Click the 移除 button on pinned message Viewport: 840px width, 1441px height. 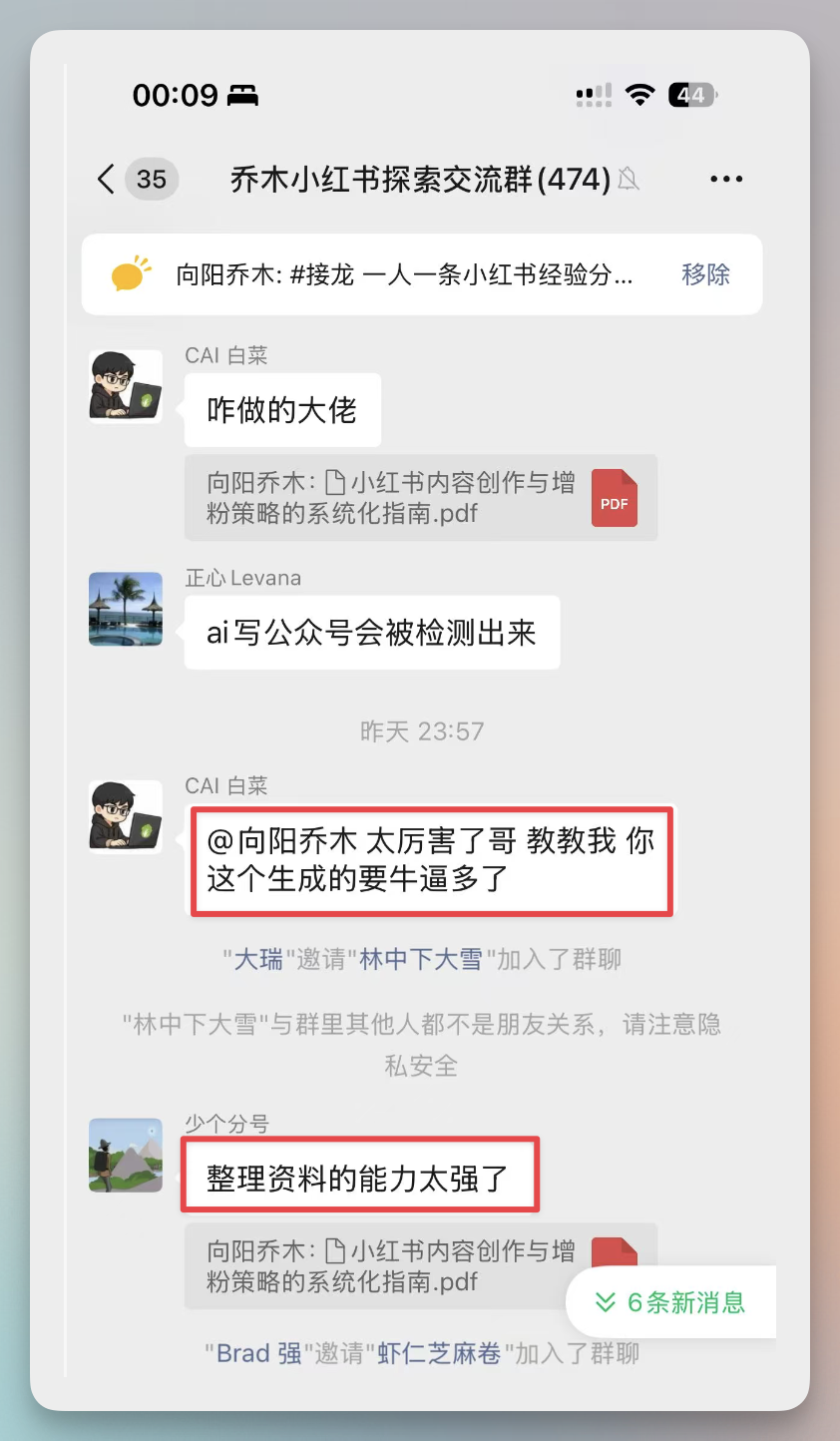click(x=706, y=274)
